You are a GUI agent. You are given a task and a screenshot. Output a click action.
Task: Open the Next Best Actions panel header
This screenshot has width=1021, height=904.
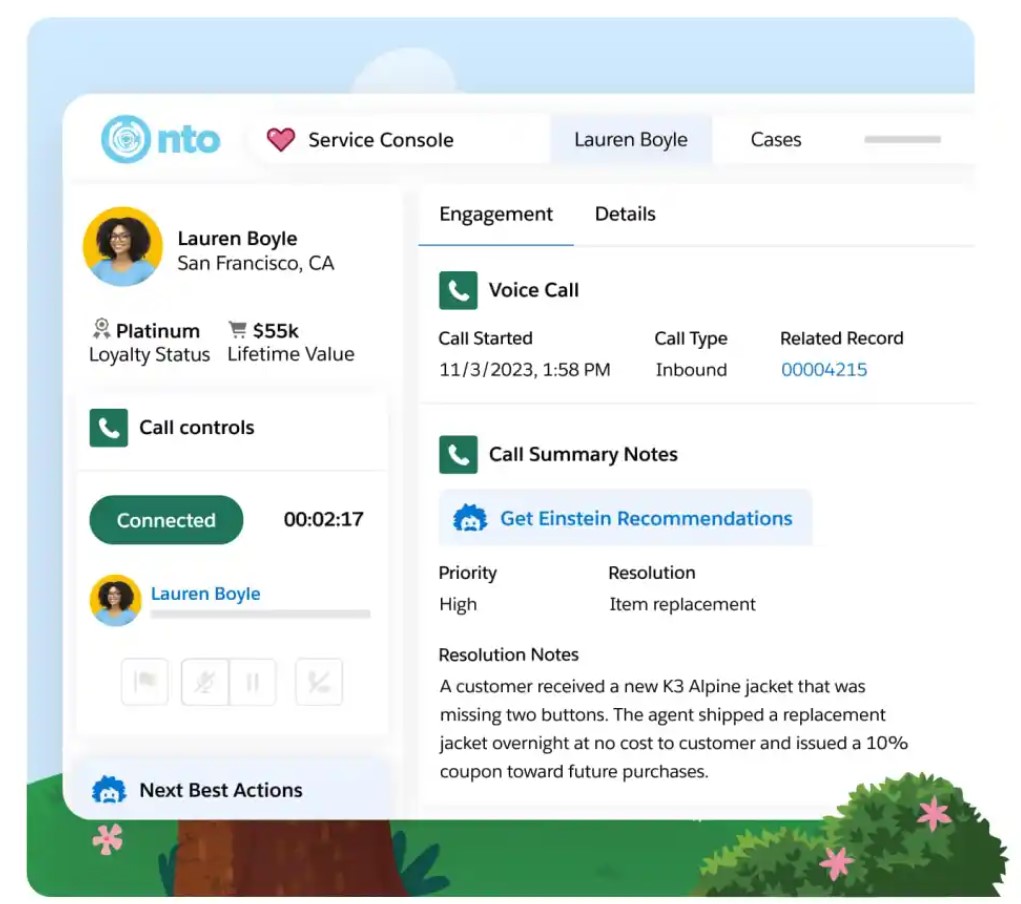pos(231,789)
